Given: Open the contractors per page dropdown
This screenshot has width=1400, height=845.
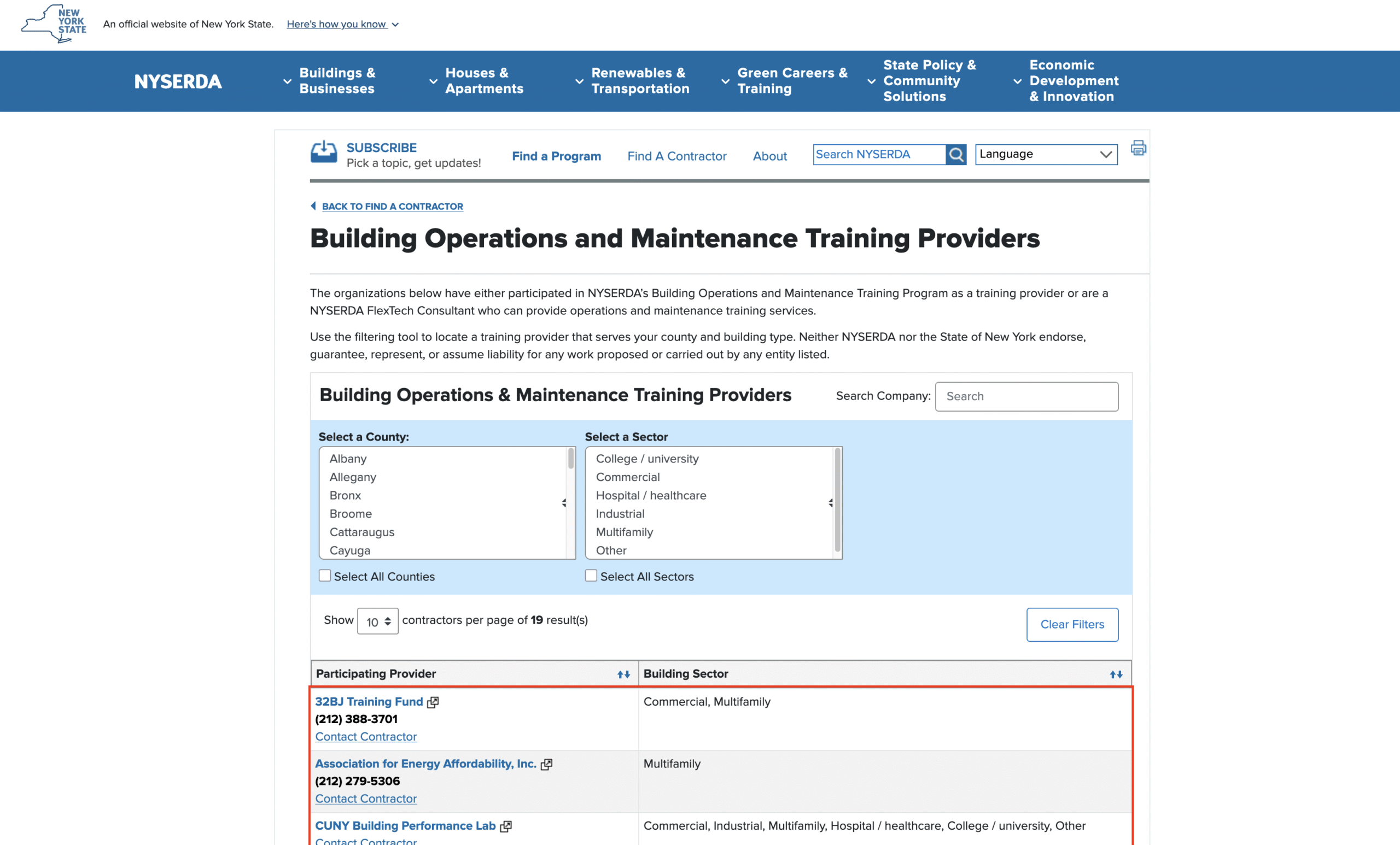Looking at the screenshot, I should tap(378, 621).
